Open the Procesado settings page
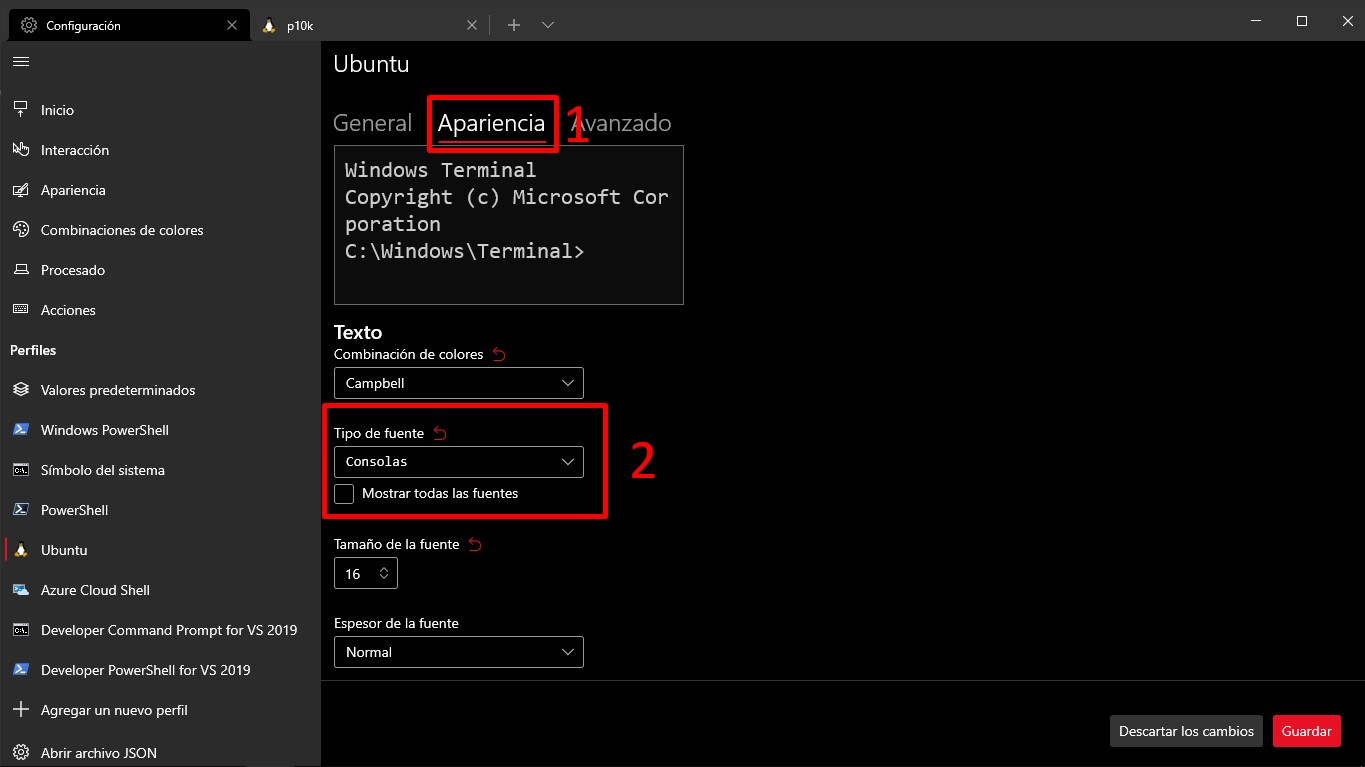 coord(160,270)
